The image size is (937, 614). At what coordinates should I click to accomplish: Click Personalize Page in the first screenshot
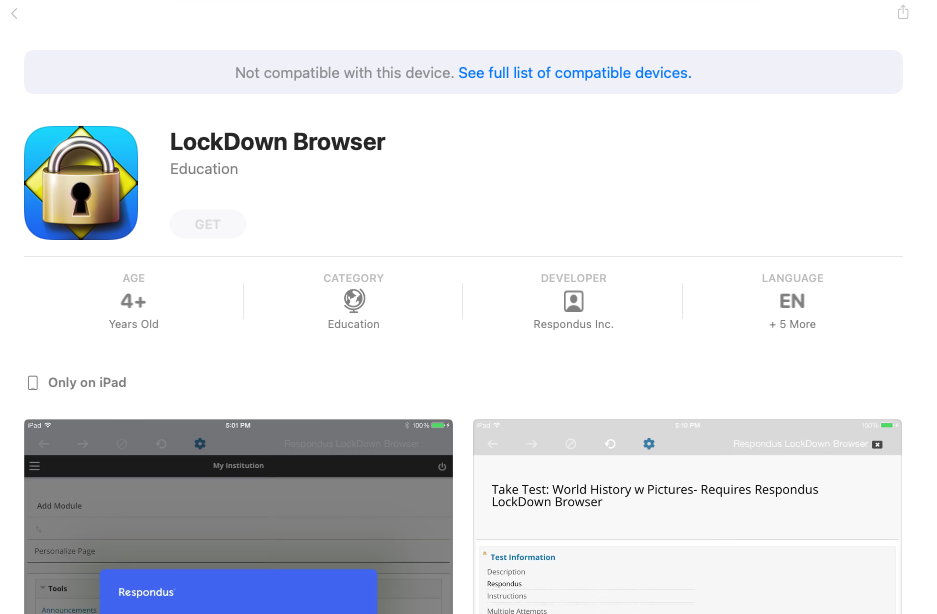click(65, 551)
